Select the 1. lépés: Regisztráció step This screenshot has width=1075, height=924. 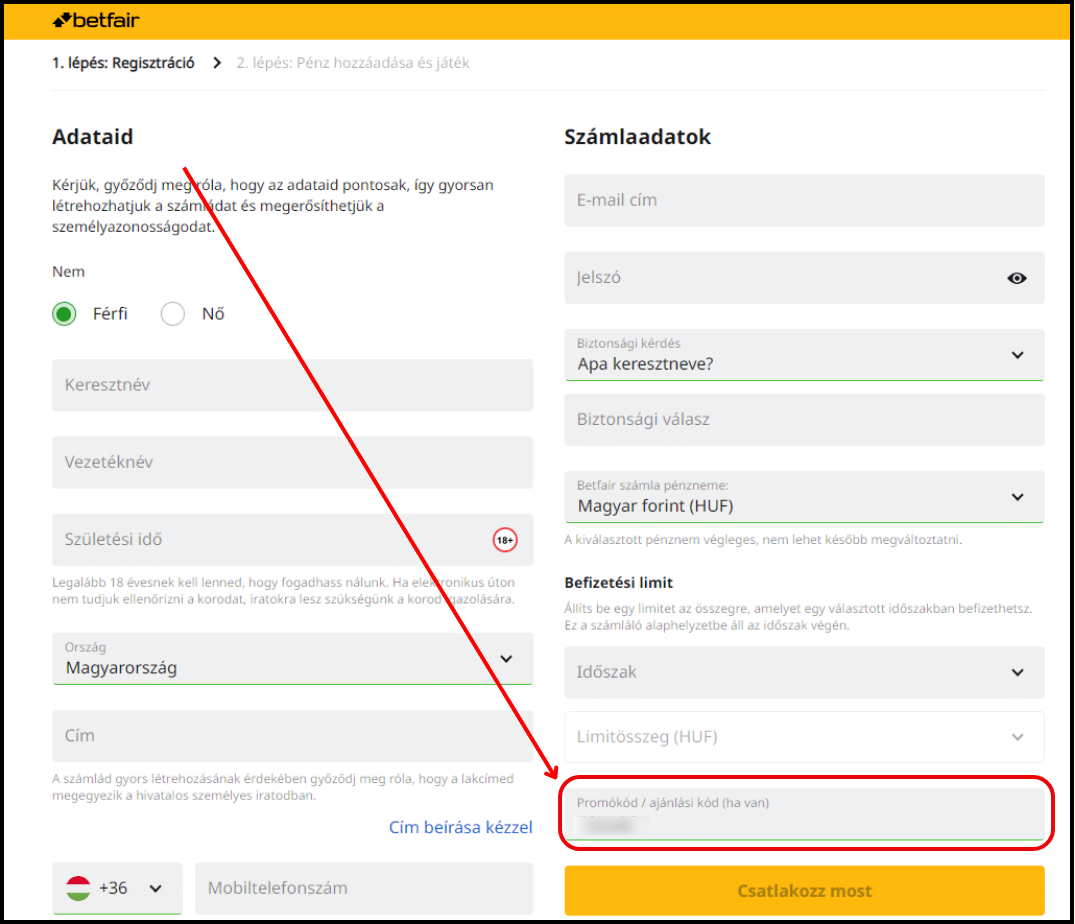tap(126, 62)
